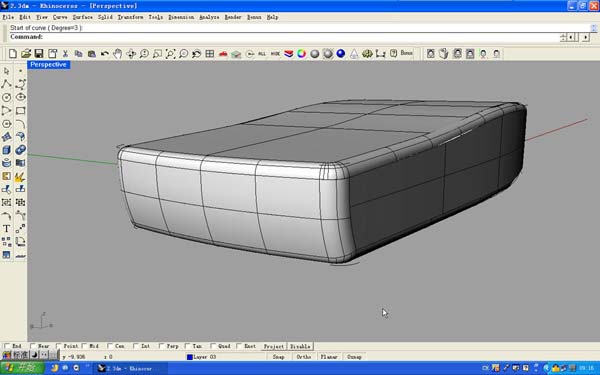Expand command history scroll arrow
This screenshot has width=600, height=375.
pyautogui.click(x=593, y=28)
